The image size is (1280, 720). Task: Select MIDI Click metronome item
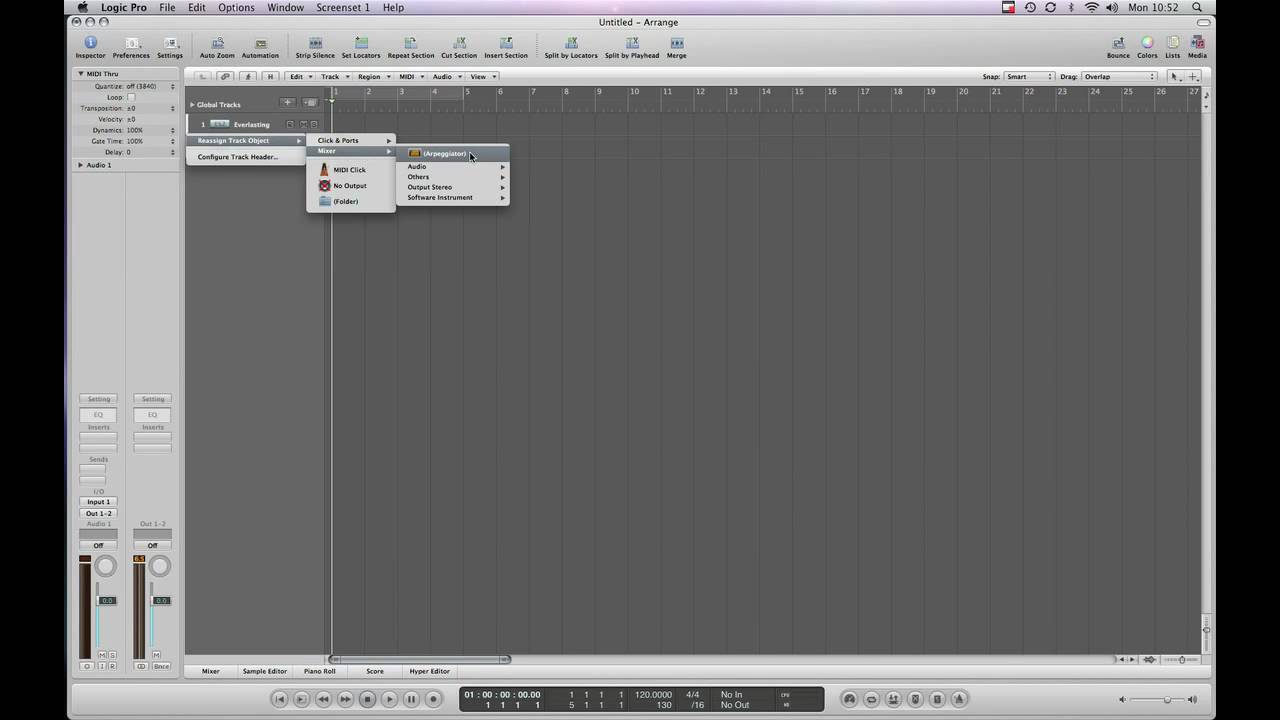[350, 170]
